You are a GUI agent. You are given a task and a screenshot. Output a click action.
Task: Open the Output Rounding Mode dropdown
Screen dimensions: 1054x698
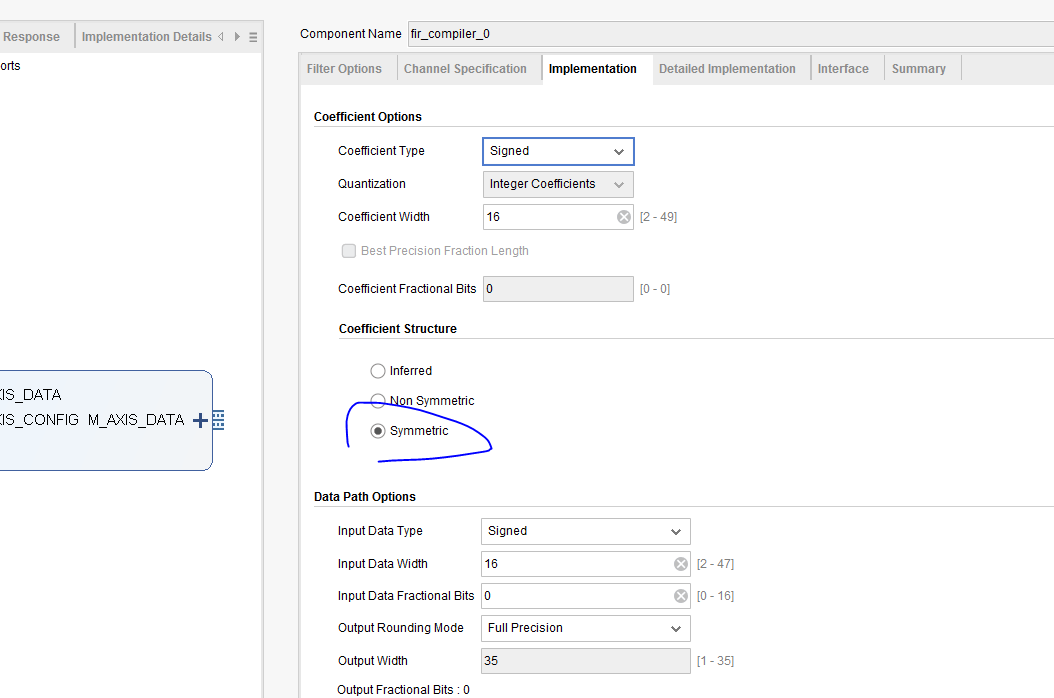pyautogui.click(x=585, y=628)
